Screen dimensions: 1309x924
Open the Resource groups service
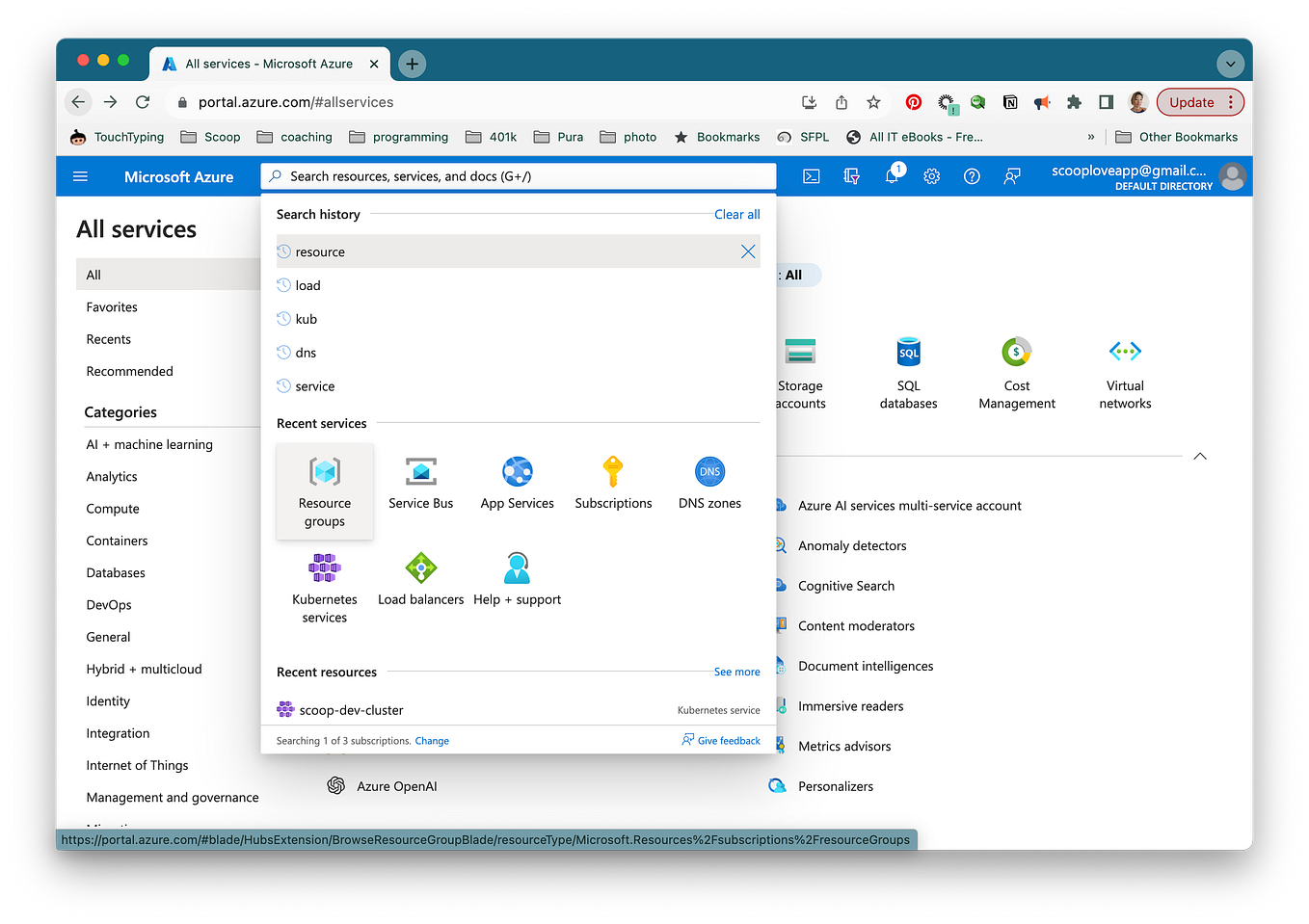324,491
